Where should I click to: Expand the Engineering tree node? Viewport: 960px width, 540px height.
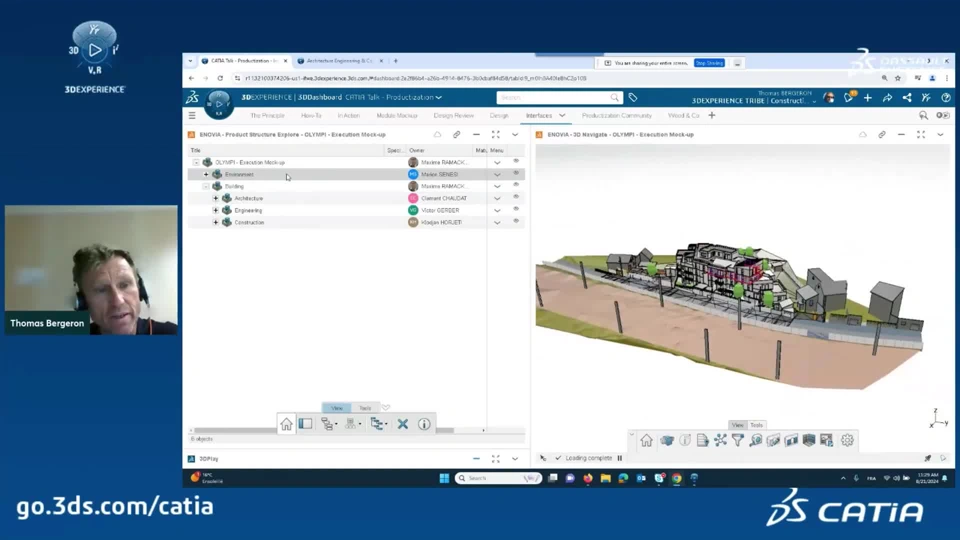(216, 210)
